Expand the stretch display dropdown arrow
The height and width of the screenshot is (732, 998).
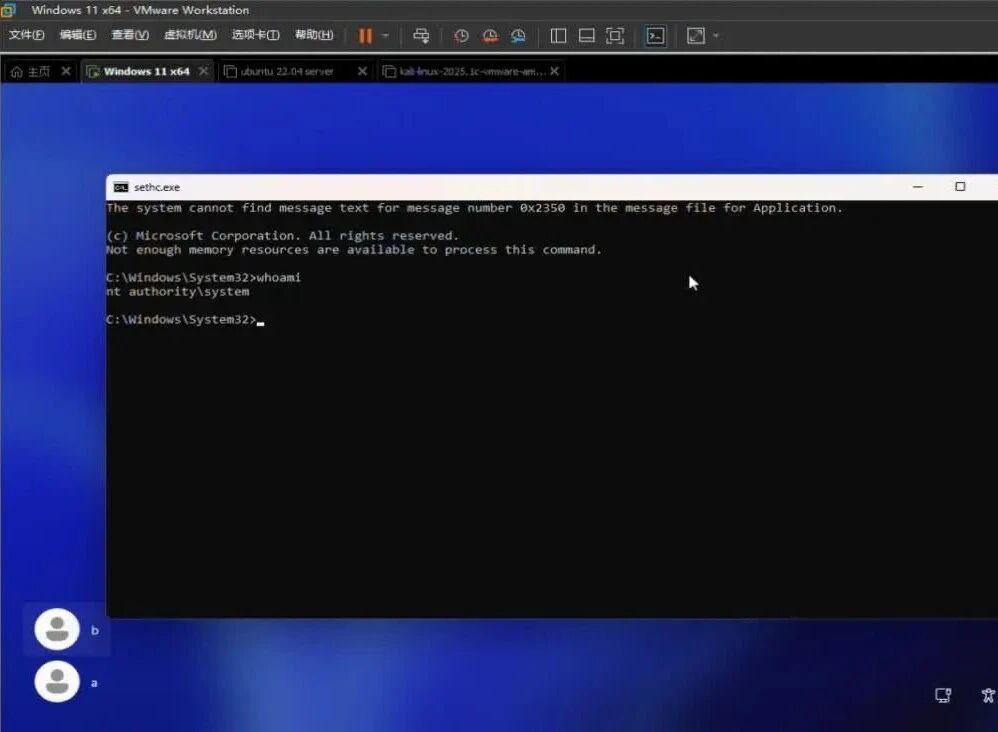pos(716,36)
